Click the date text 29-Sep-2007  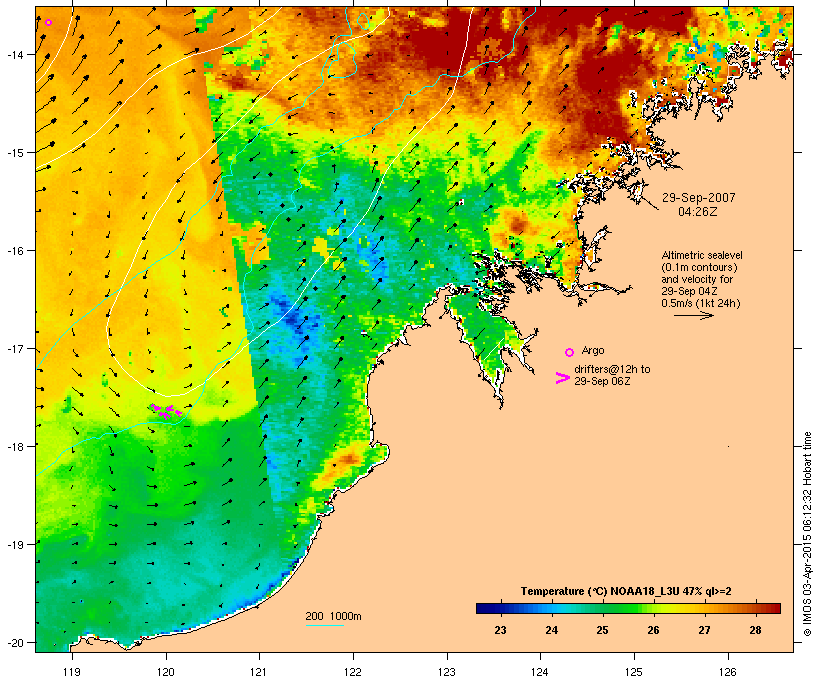coord(699,198)
